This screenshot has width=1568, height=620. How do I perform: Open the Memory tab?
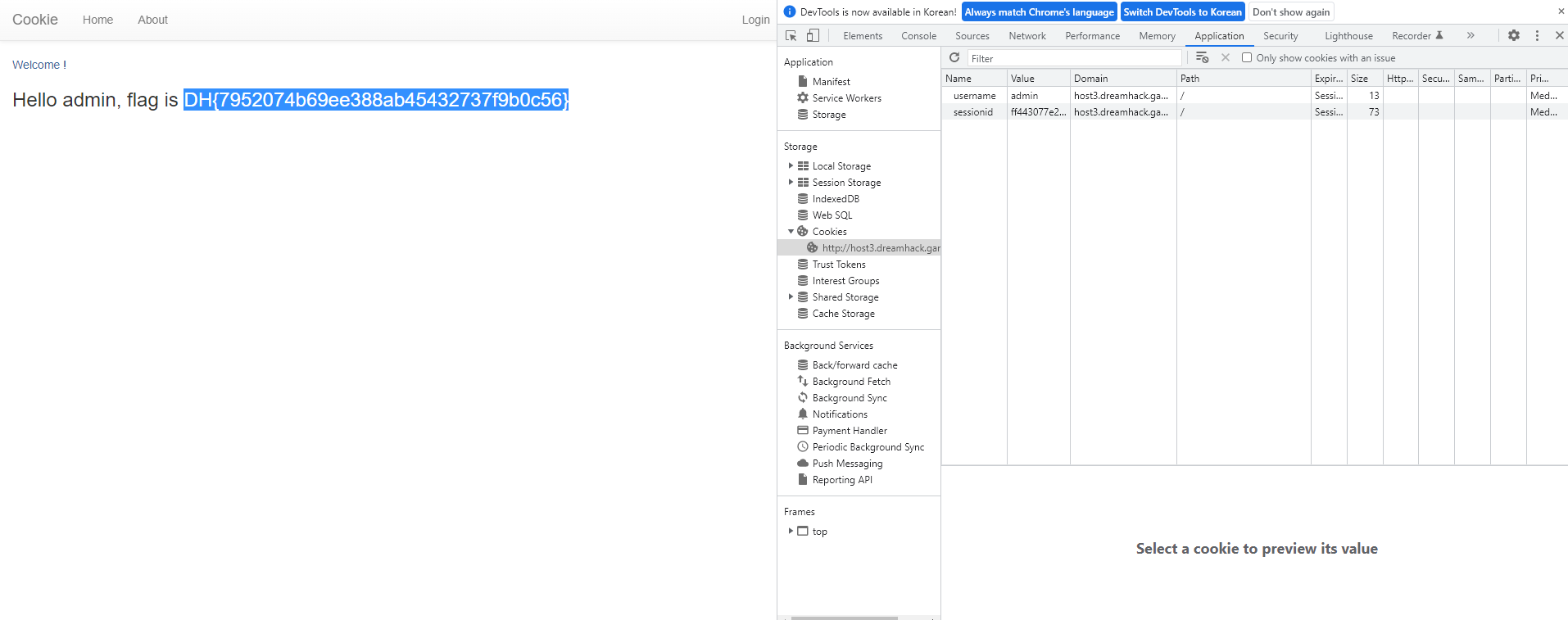(1157, 35)
